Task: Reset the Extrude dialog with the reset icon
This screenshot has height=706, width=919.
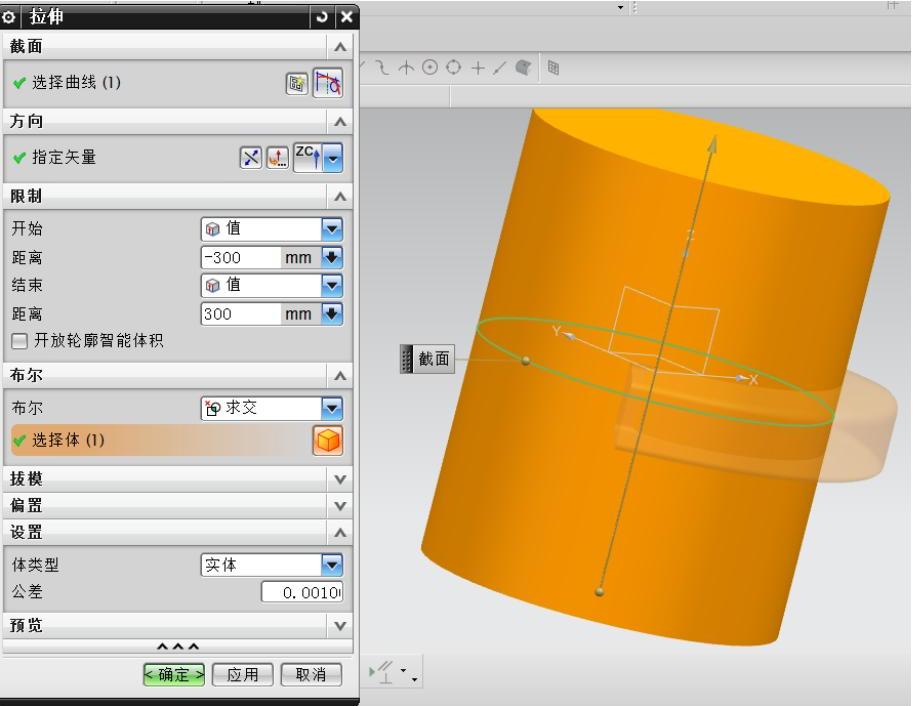Action: [322, 17]
